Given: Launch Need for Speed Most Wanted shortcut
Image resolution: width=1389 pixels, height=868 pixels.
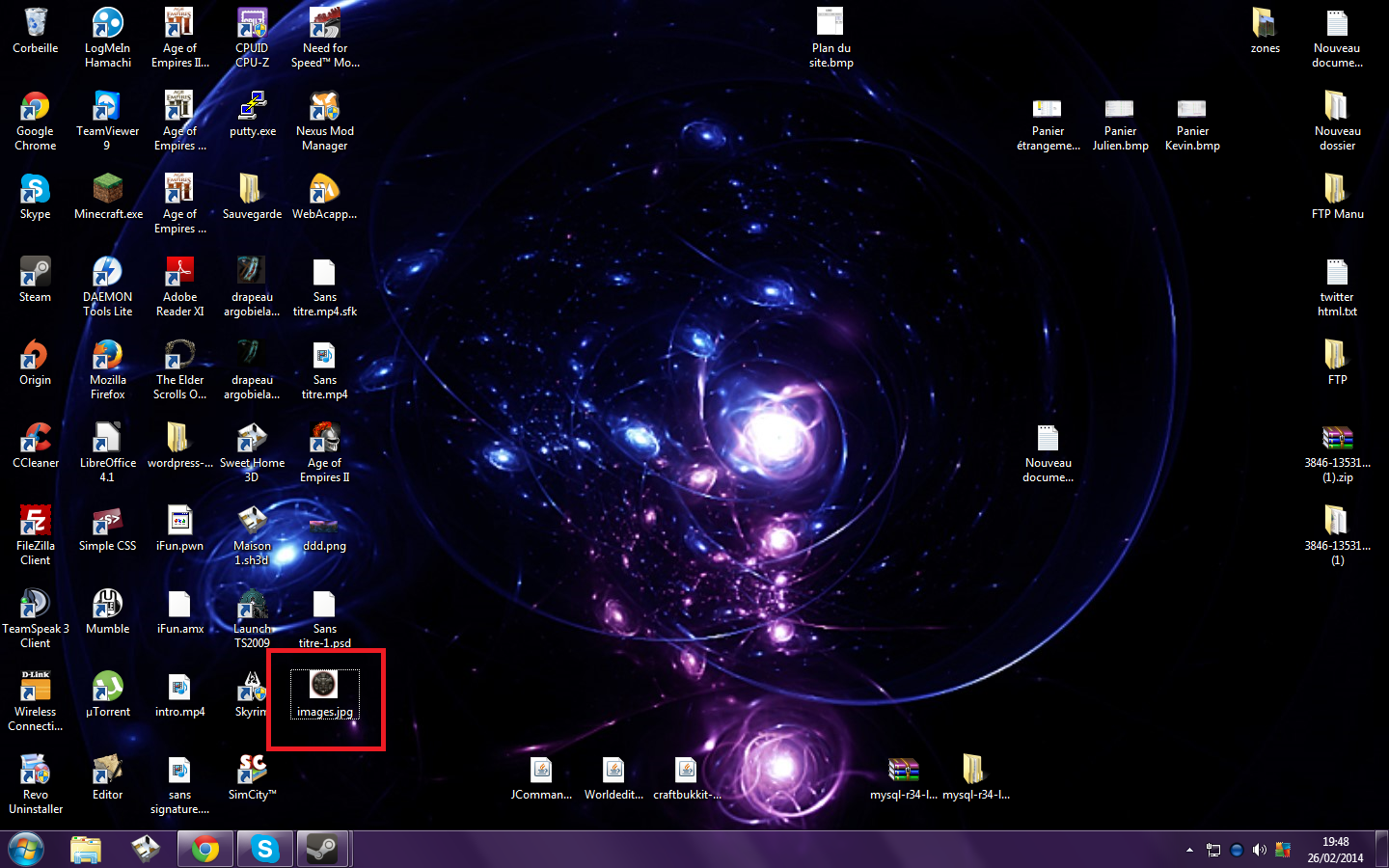Looking at the screenshot, I should pos(325,38).
